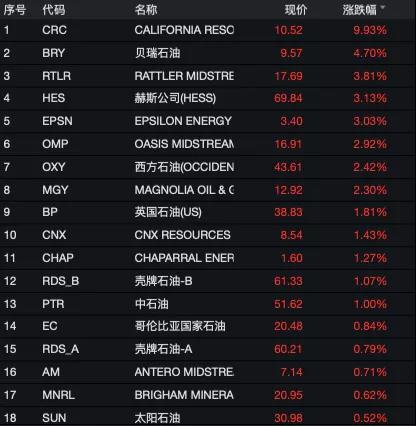Select the CNX RESOURCES row
The height and width of the screenshot is (426, 416).
[x=208, y=235]
